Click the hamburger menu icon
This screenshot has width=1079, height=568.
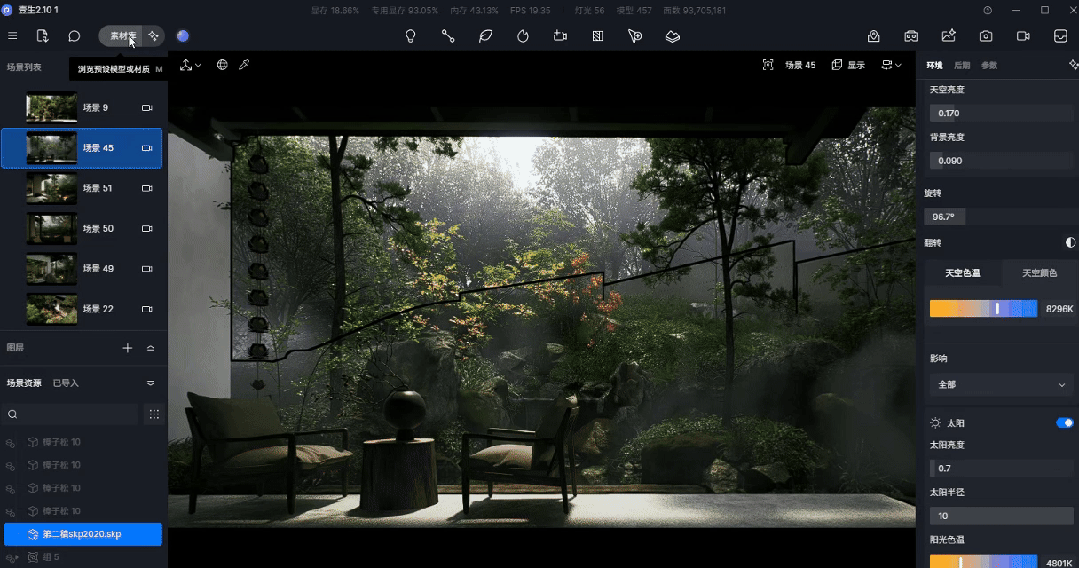pos(13,36)
